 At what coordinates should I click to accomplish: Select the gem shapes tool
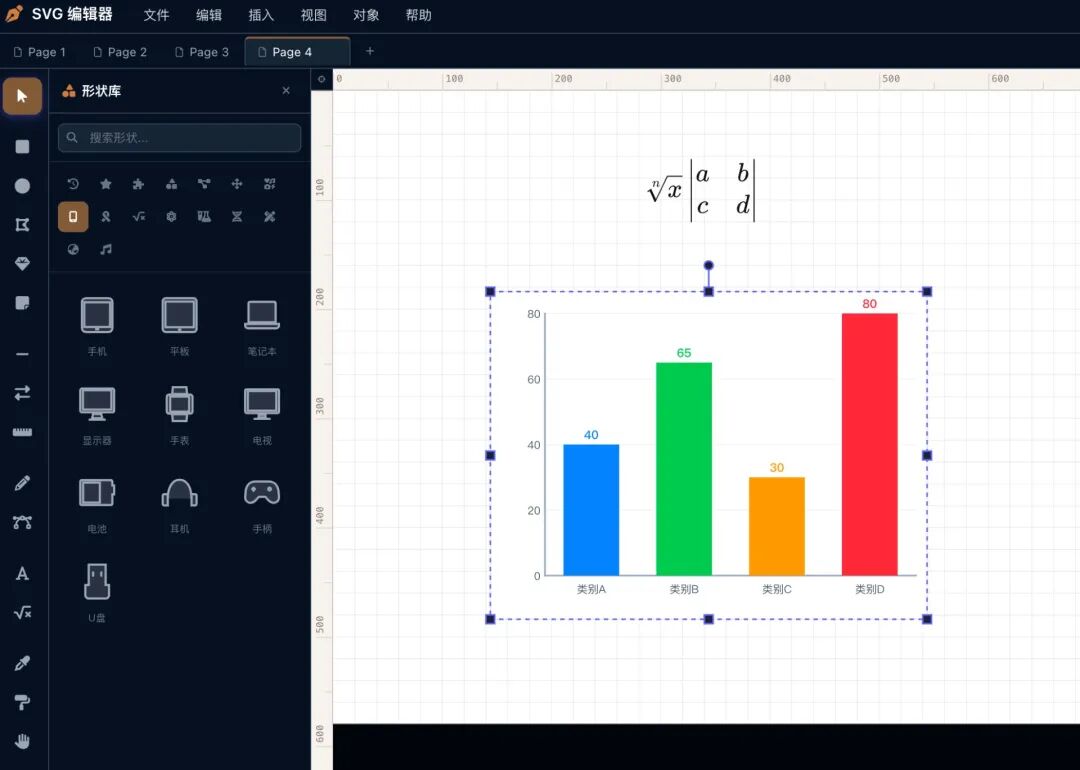click(22, 264)
